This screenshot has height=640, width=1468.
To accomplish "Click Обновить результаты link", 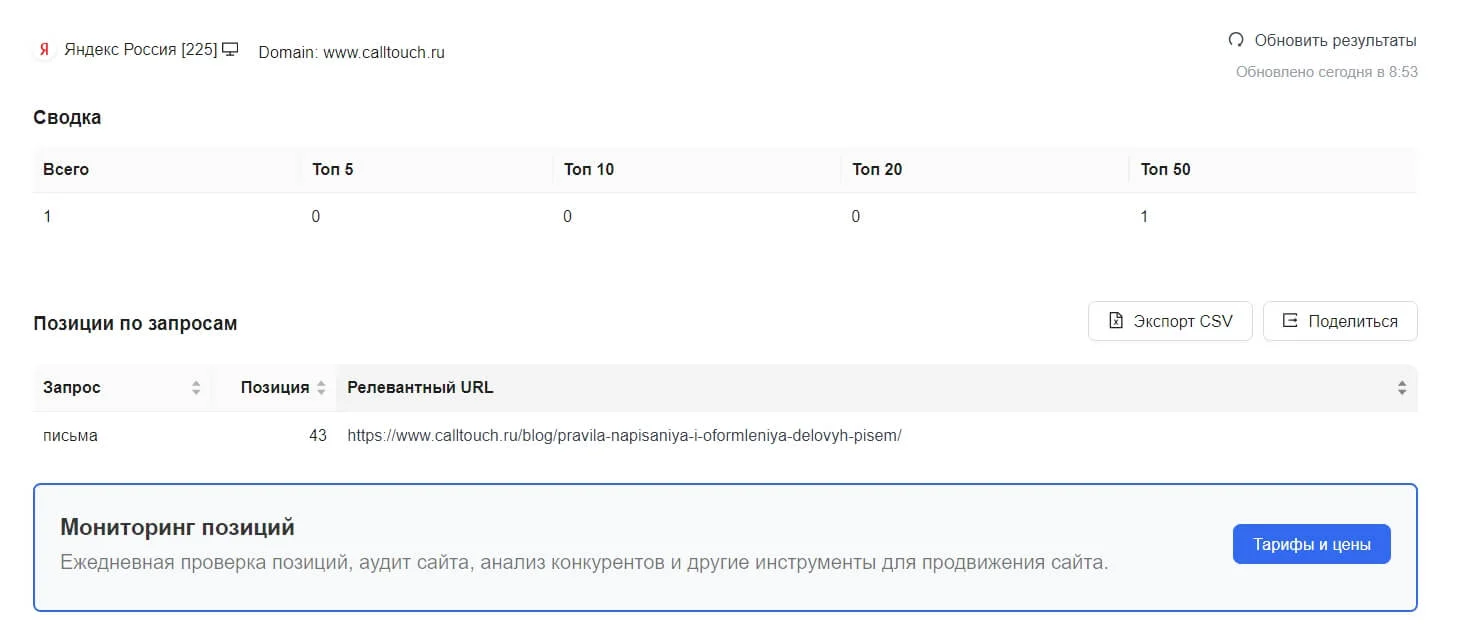I will click(1335, 41).
